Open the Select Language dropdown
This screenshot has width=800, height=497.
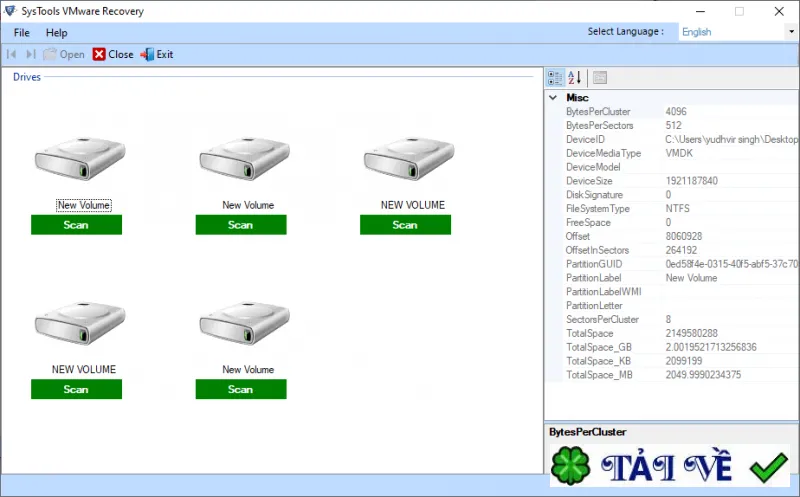[791, 32]
